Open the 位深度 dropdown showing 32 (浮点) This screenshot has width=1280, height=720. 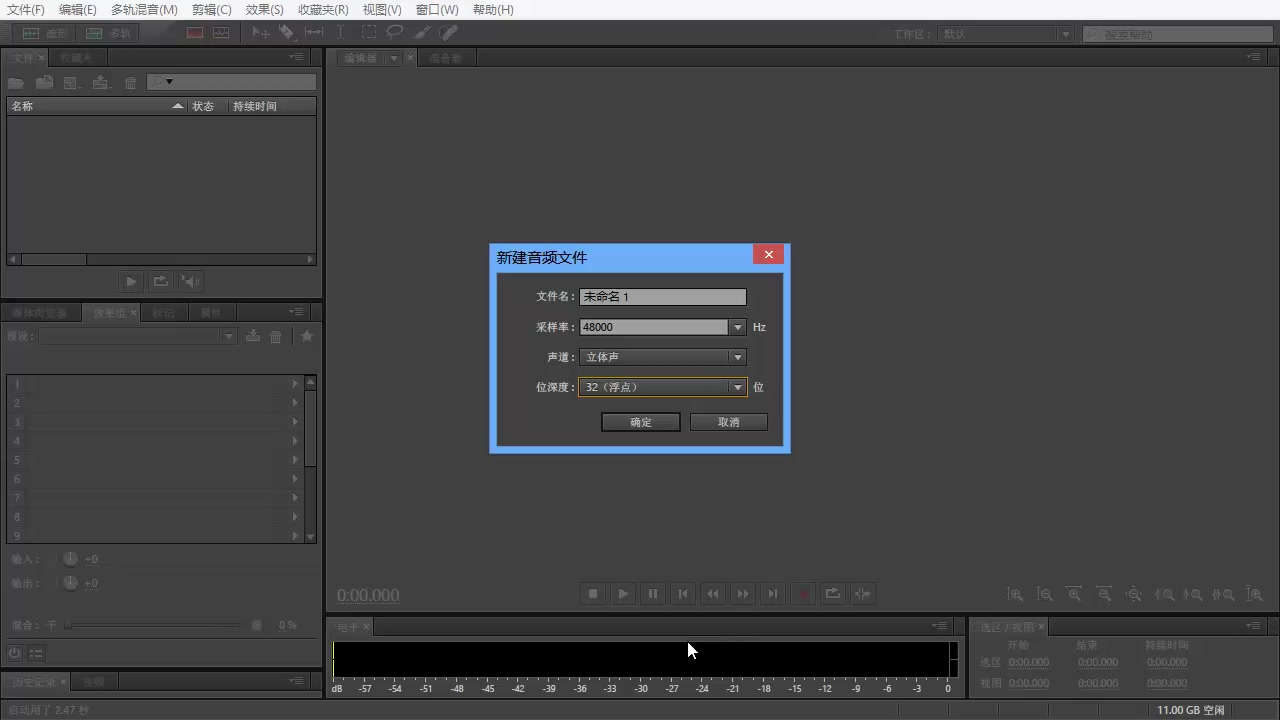[662, 387]
